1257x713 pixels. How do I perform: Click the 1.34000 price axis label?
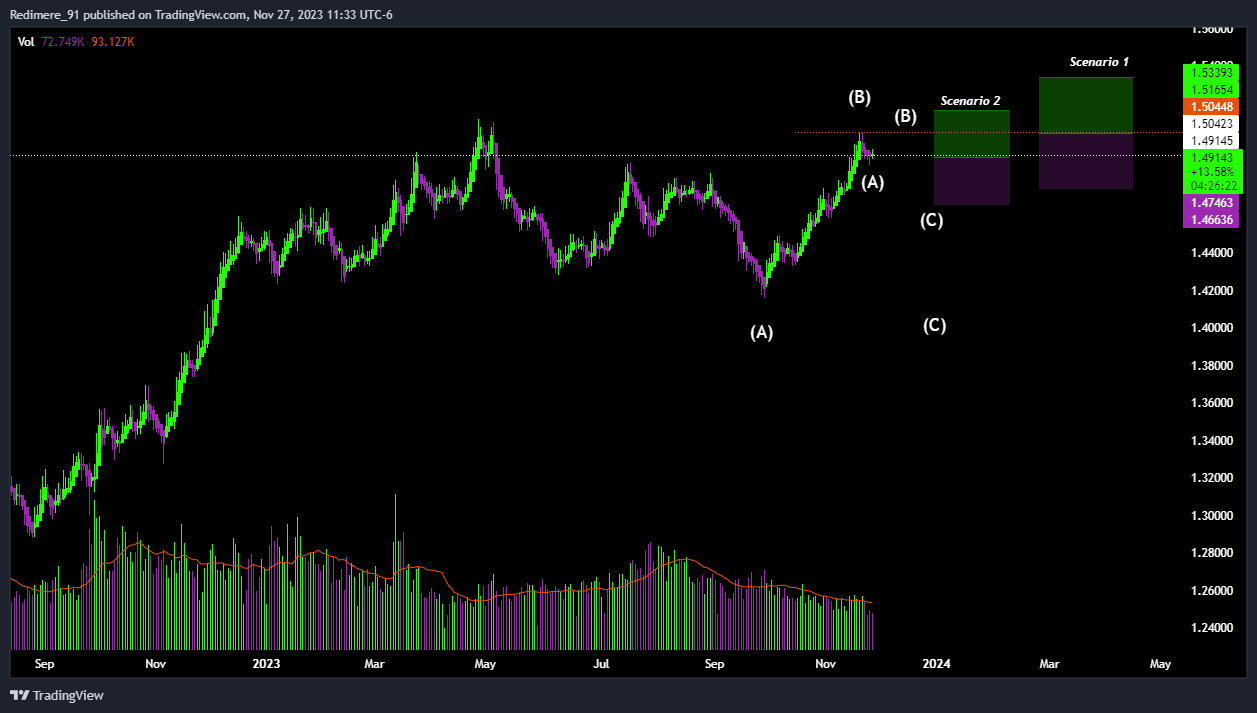coord(1211,441)
